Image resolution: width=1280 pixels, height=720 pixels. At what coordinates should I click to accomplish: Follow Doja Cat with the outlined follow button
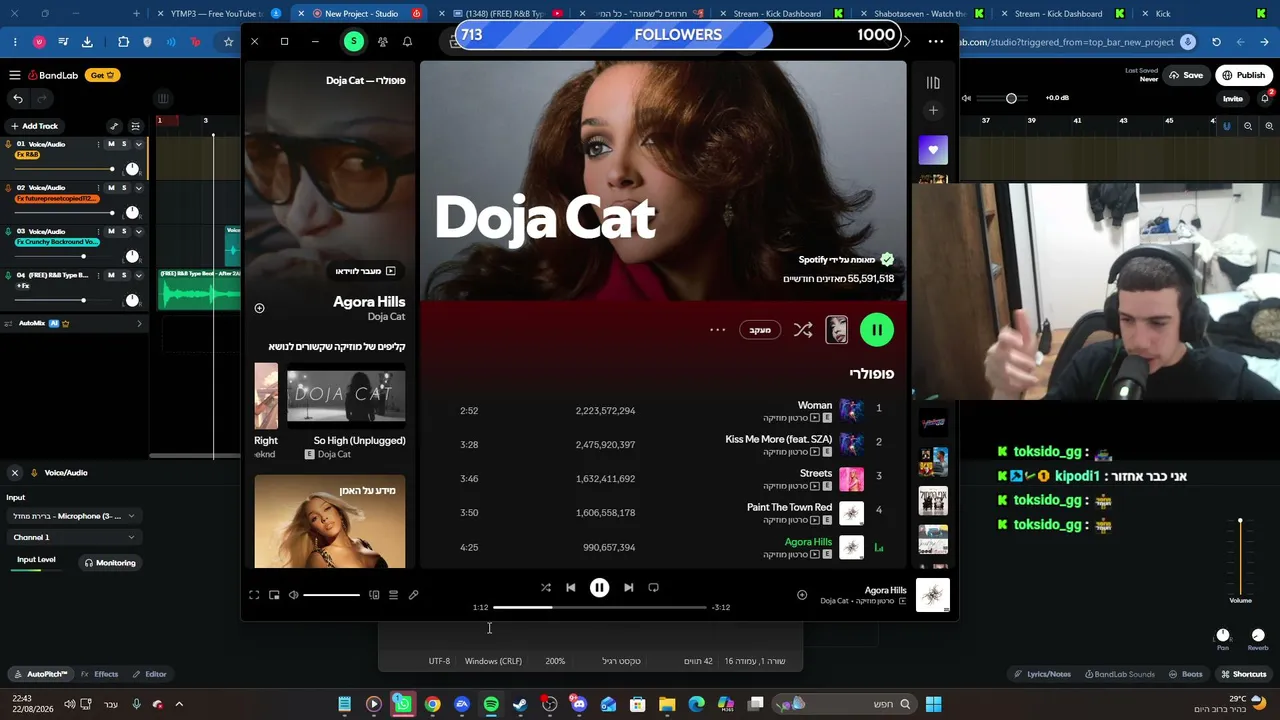pyautogui.click(x=761, y=330)
